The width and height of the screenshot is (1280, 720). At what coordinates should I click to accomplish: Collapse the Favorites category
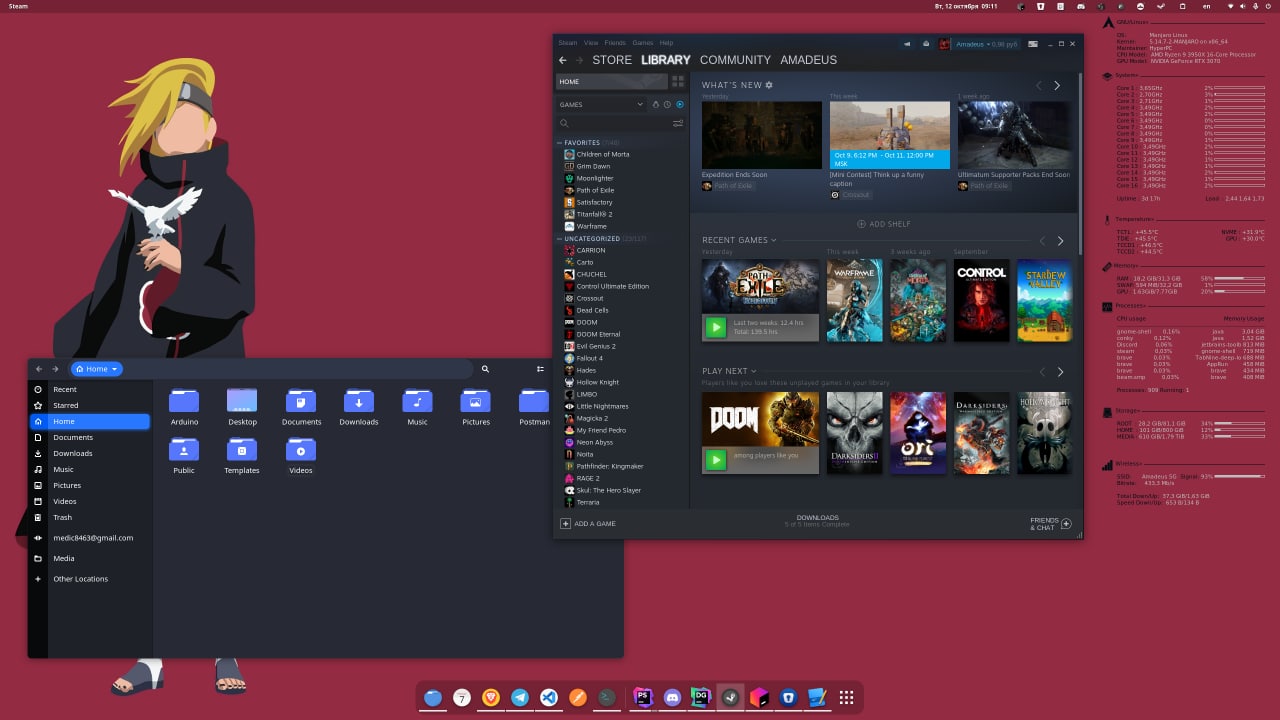coord(560,143)
